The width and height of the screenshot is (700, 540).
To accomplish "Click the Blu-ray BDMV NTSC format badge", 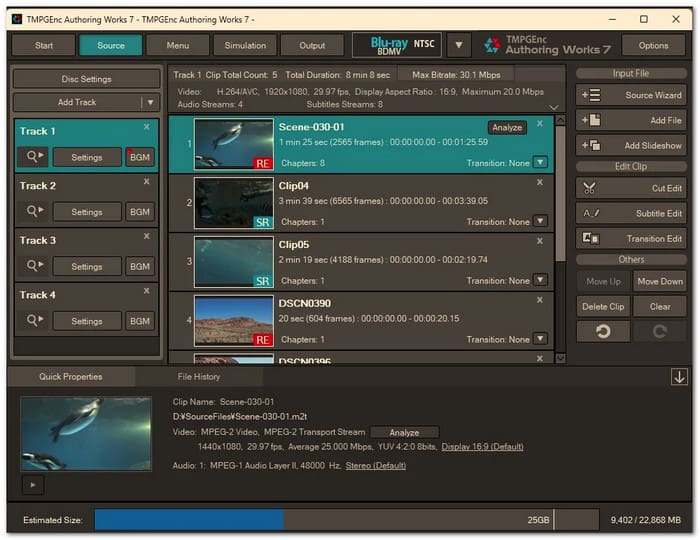I will click(397, 45).
